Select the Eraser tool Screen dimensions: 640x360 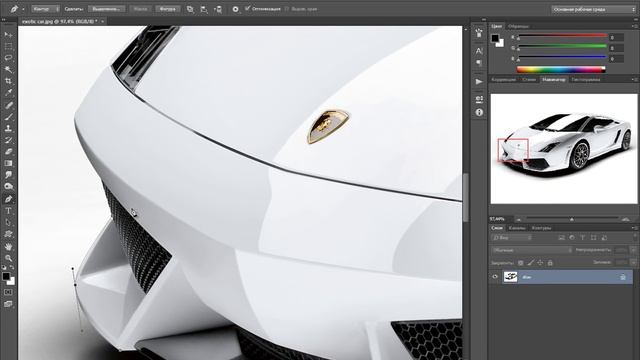(8, 151)
